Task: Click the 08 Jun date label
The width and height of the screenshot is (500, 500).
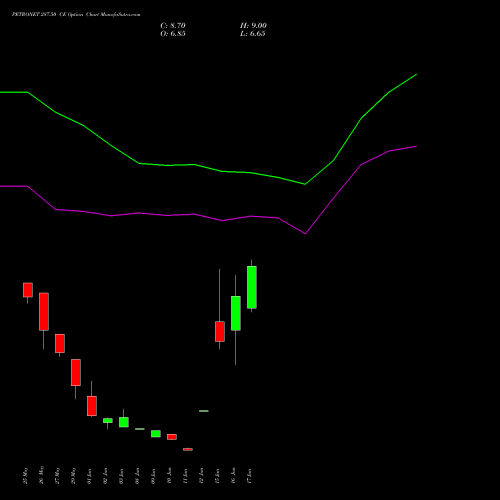Action: (x=138, y=476)
